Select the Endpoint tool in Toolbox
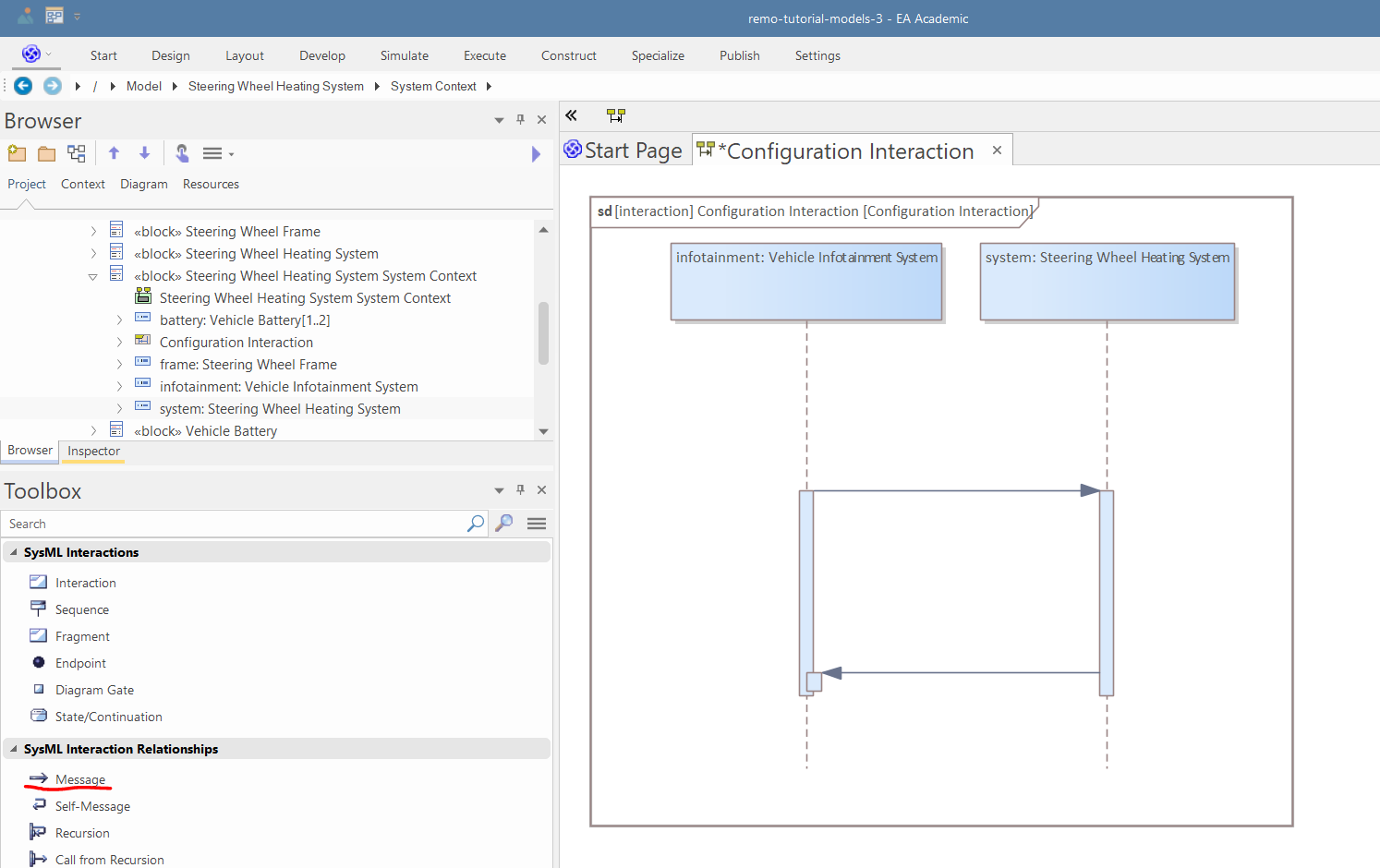Screen dimensions: 1380x868 pyautogui.click(x=80, y=663)
